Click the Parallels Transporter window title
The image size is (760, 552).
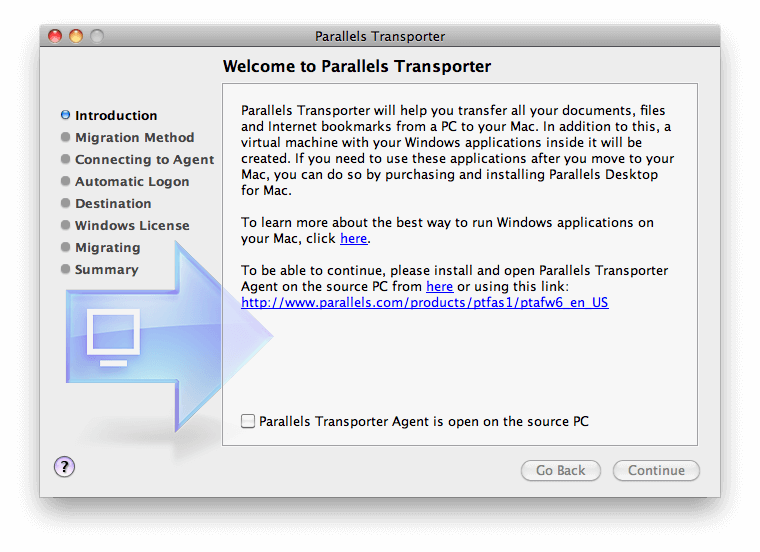click(x=380, y=36)
